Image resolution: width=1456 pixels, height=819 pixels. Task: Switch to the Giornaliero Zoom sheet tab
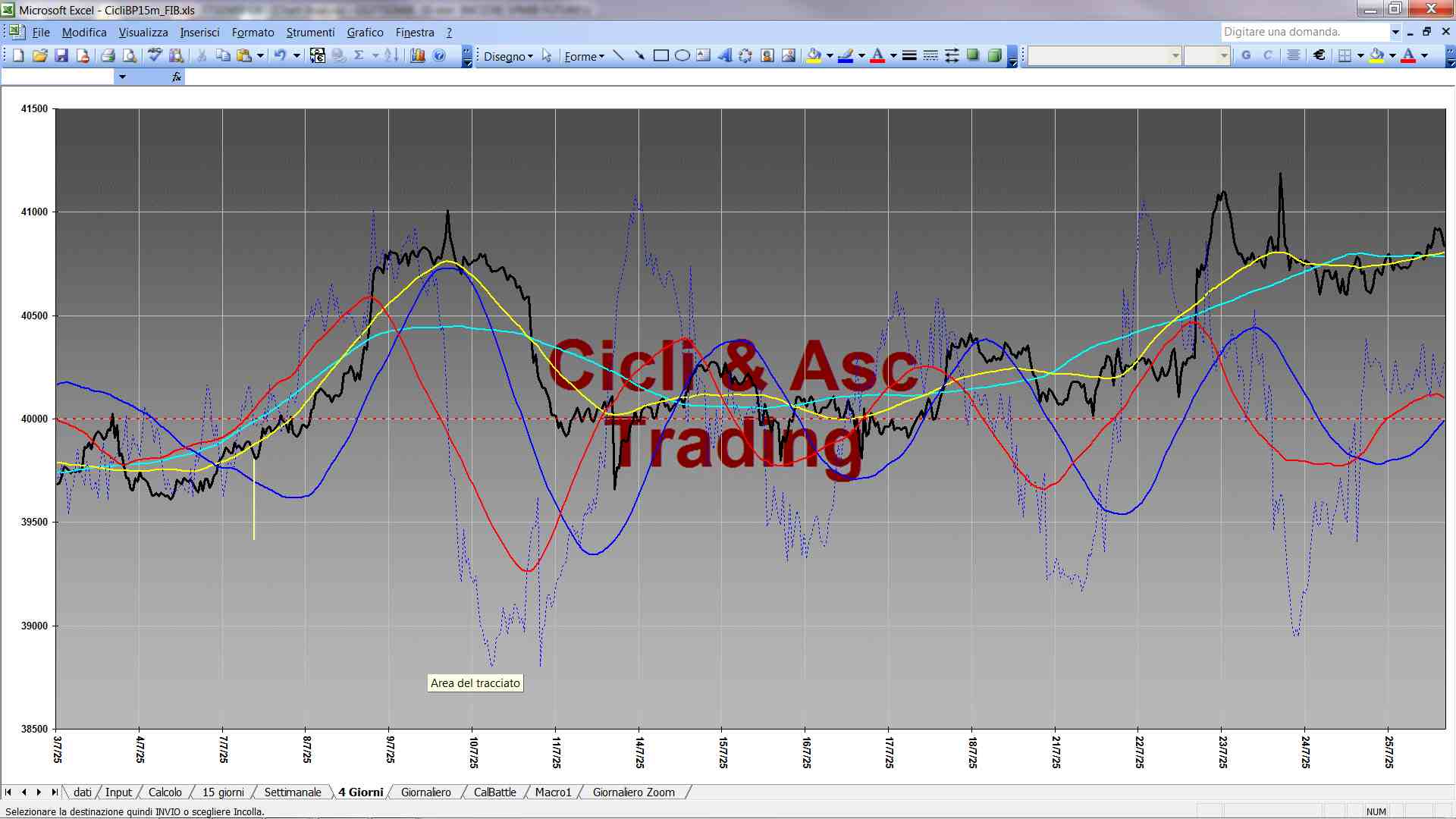click(x=633, y=792)
